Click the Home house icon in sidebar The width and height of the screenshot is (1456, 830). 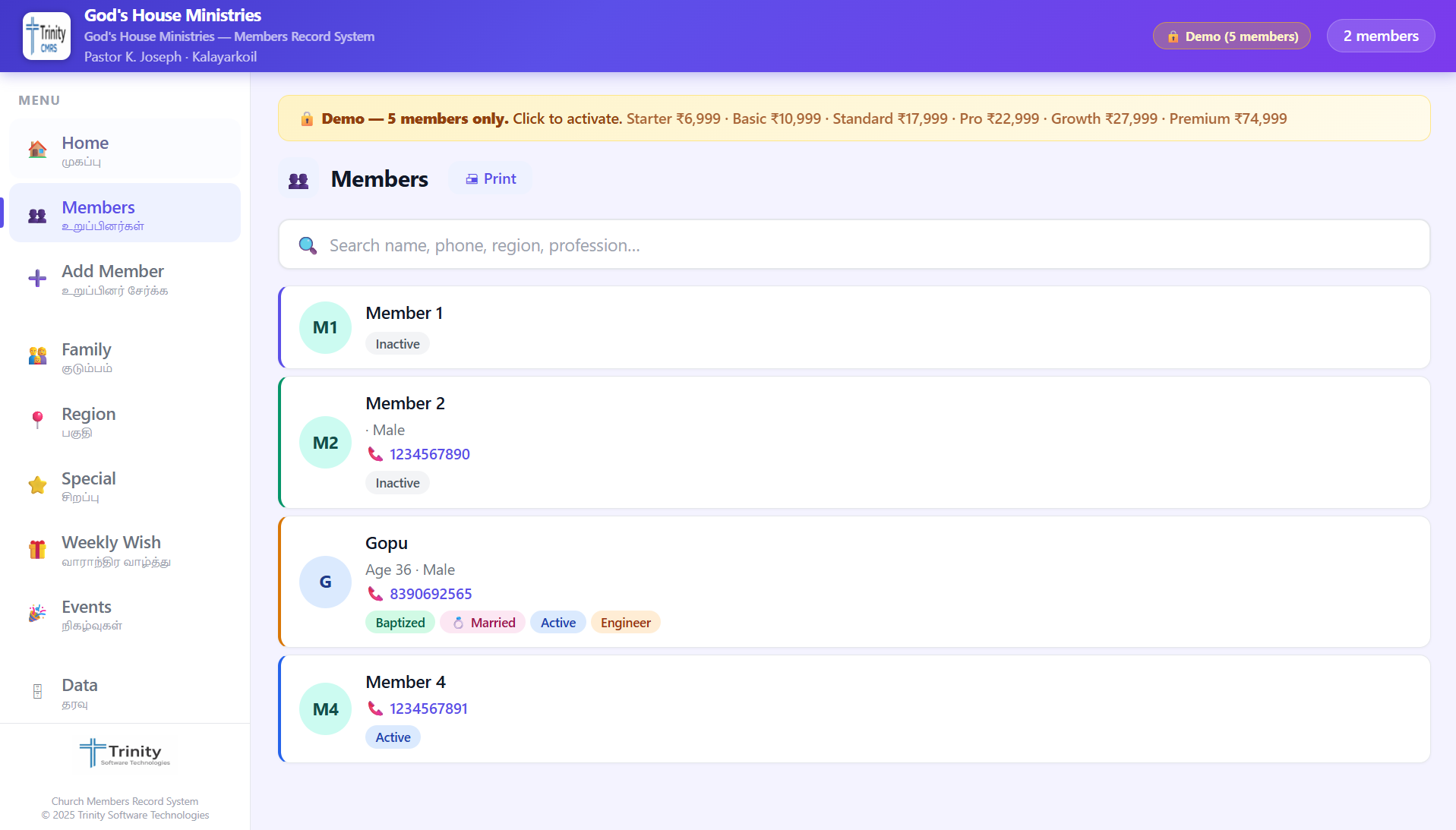[x=37, y=150]
